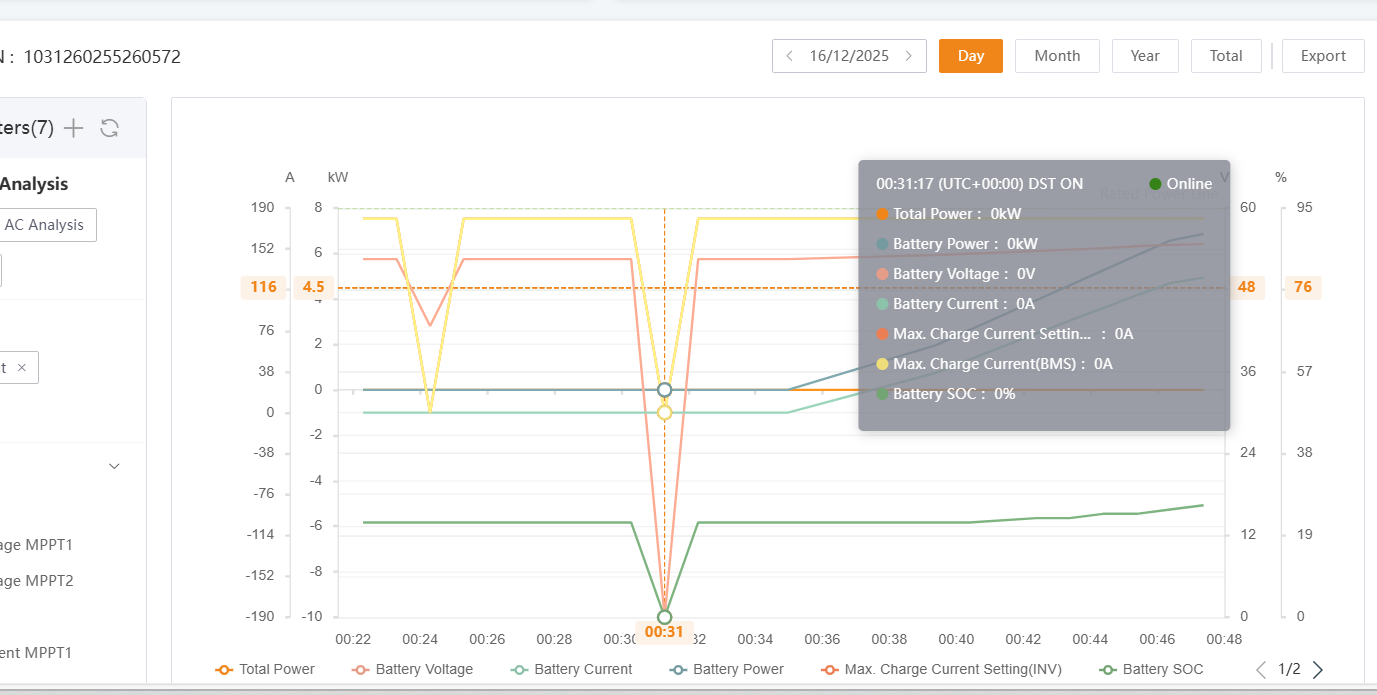The width and height of the screenshot is (1377, 695).
Task: Click the plus icon beside parameters count
Action: tap(73, 128)
